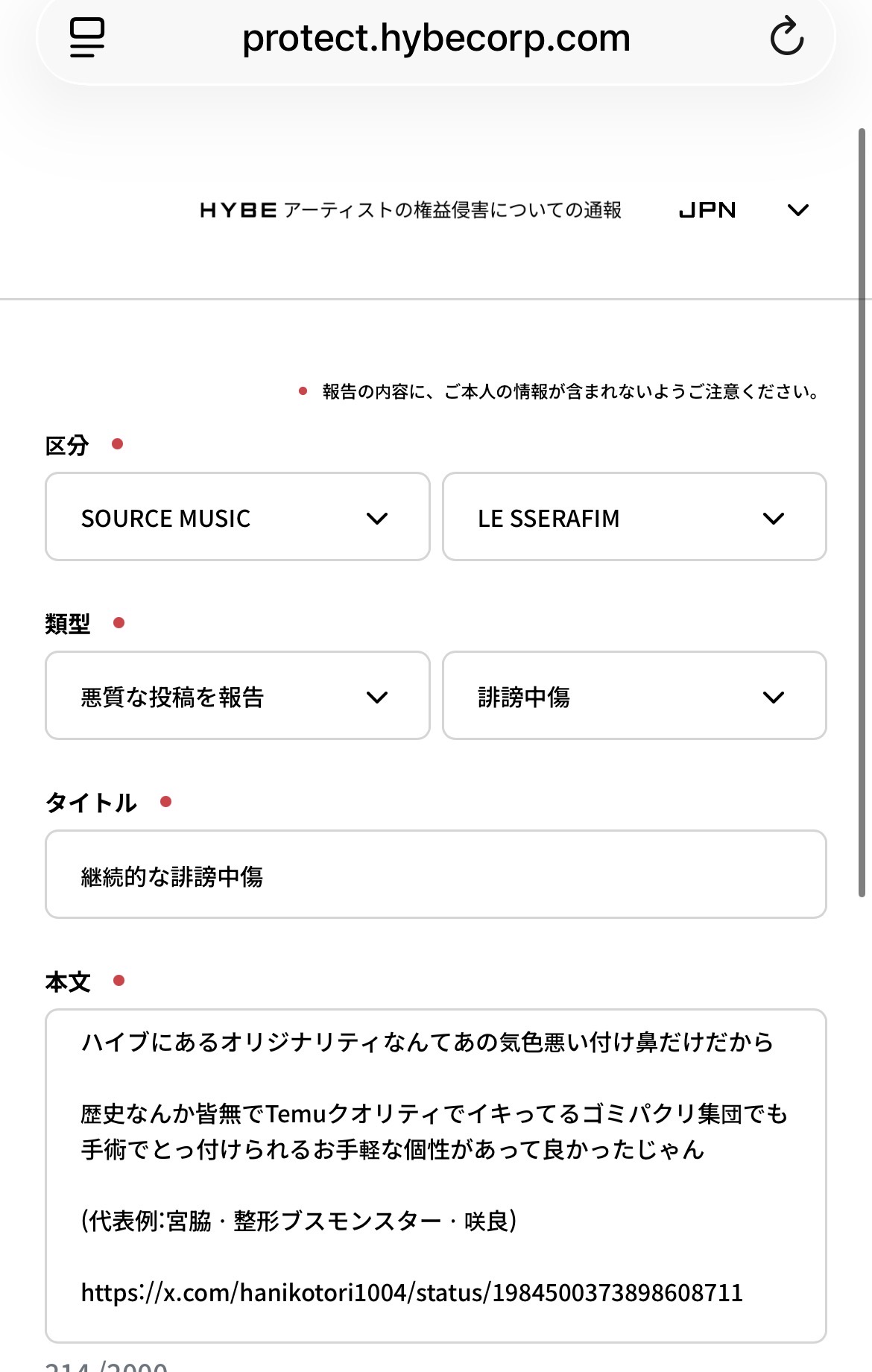This screenshot has height=1372, width=872.
Task: Open the JPN language selector
Action: [708, 211]
